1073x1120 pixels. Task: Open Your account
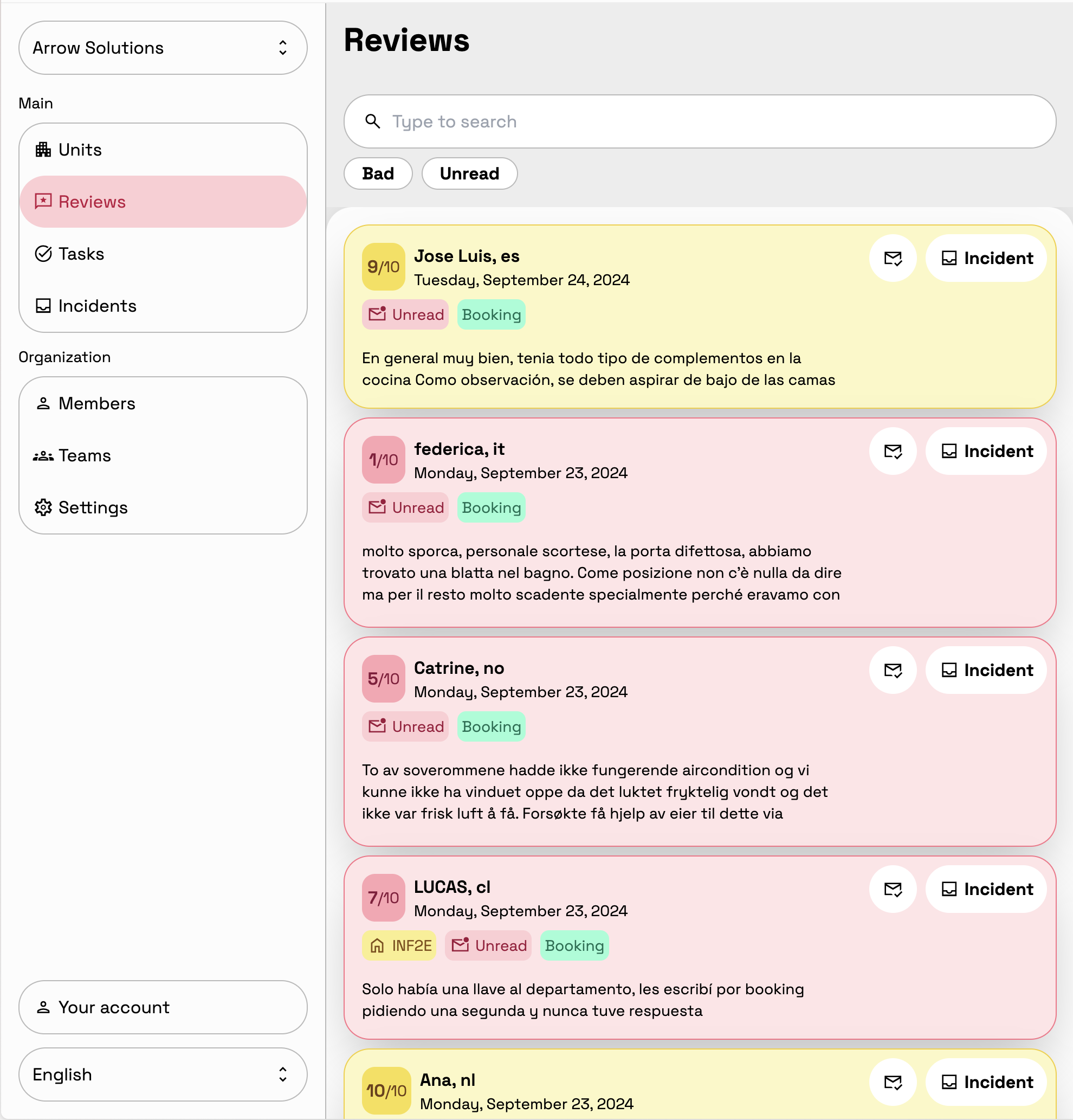click(x=163, y=1007)
